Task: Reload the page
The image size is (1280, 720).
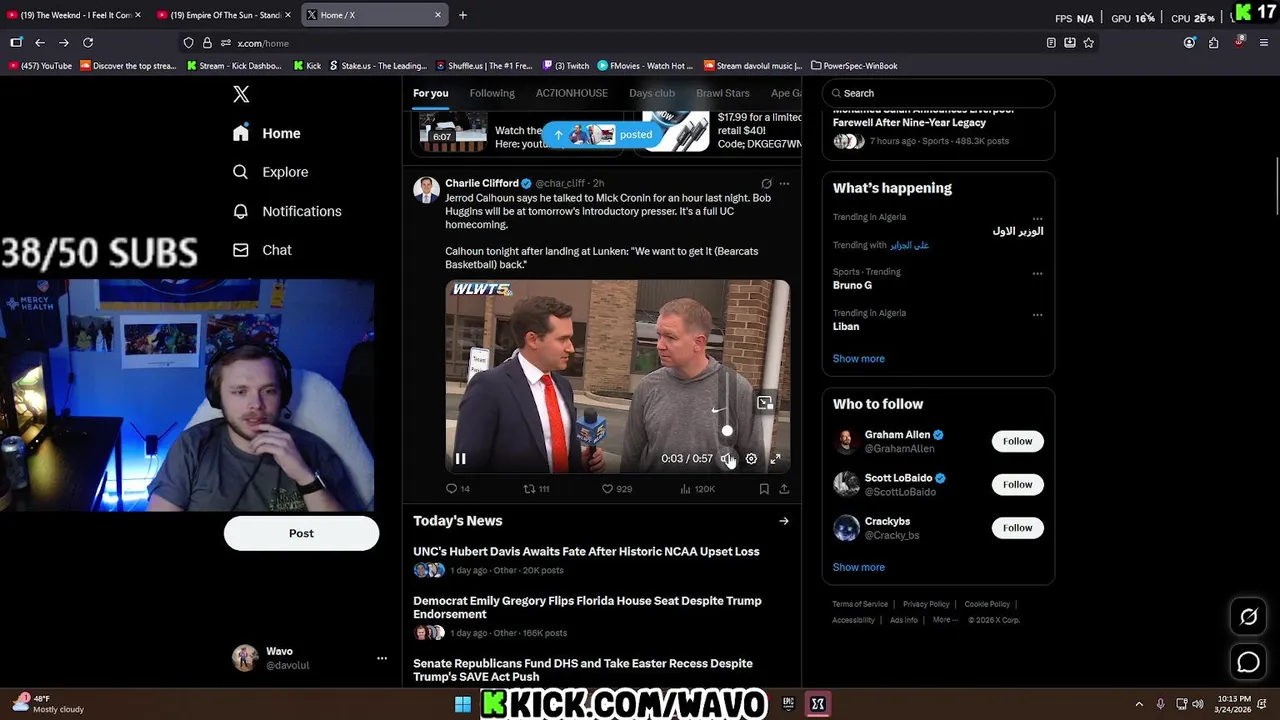Action: point(88,43)
